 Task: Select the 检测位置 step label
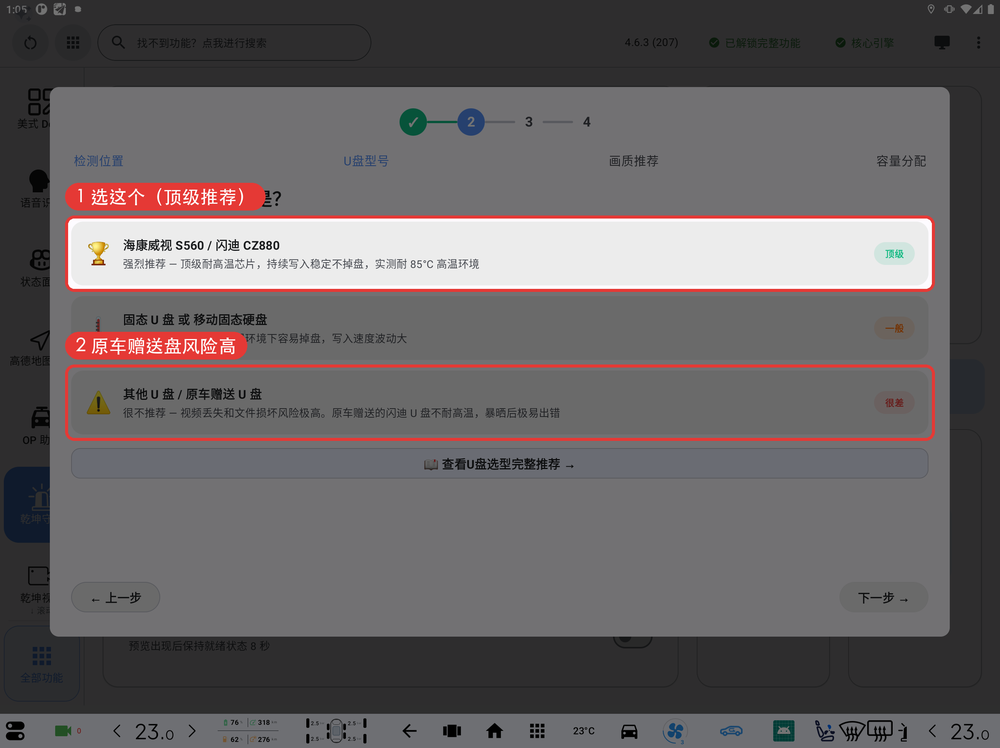pyautogui.click(x=98, y=161)
